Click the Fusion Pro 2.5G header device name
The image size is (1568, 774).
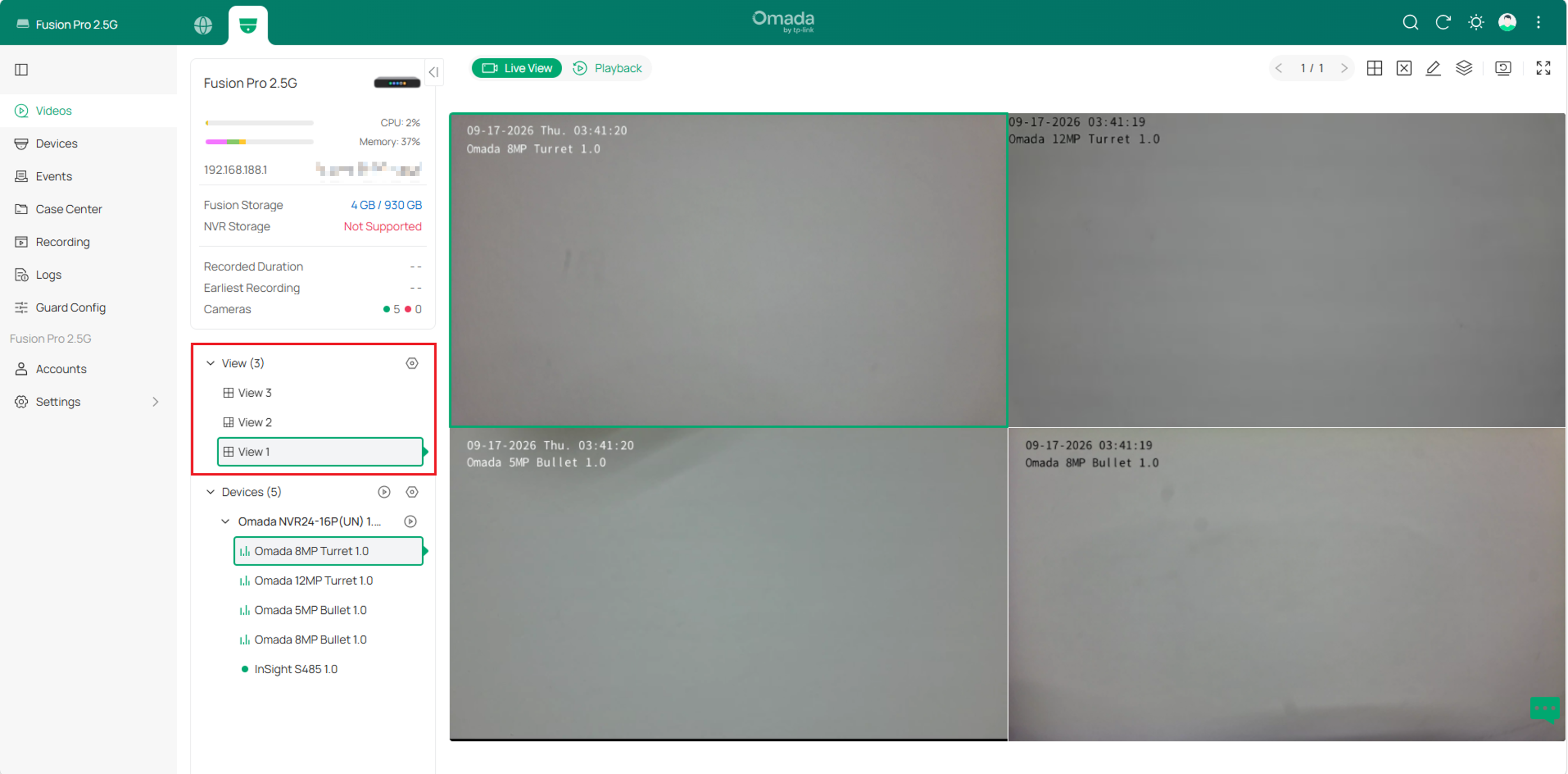[77, 24]
